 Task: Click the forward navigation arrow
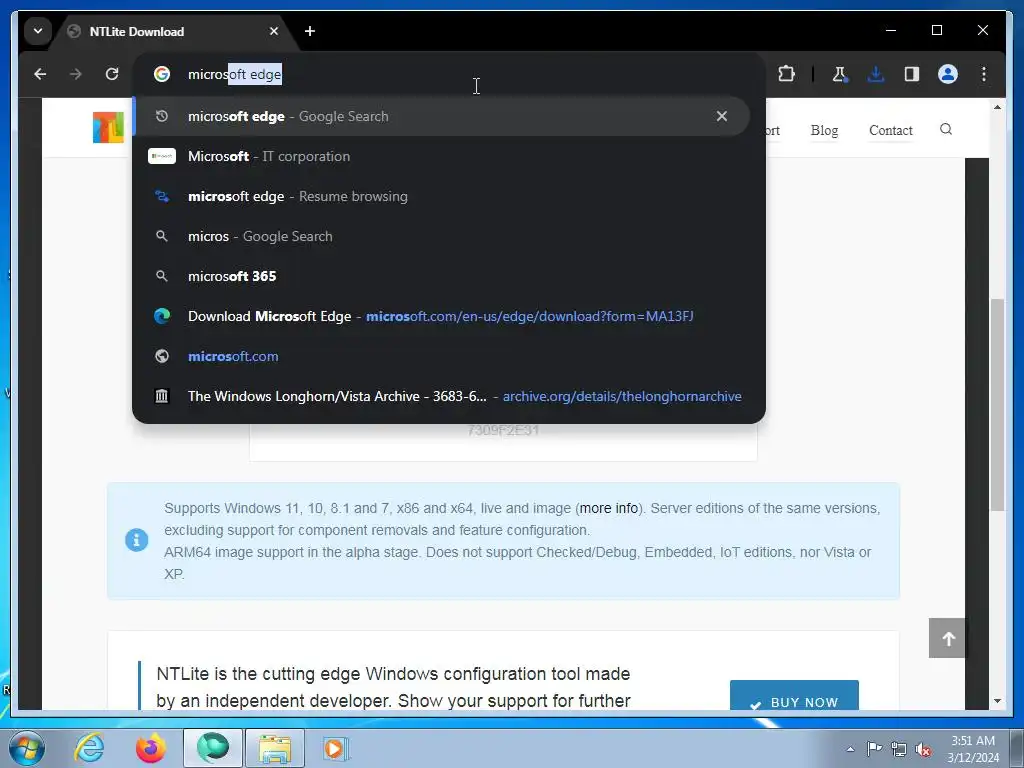(x=76, y=74)
